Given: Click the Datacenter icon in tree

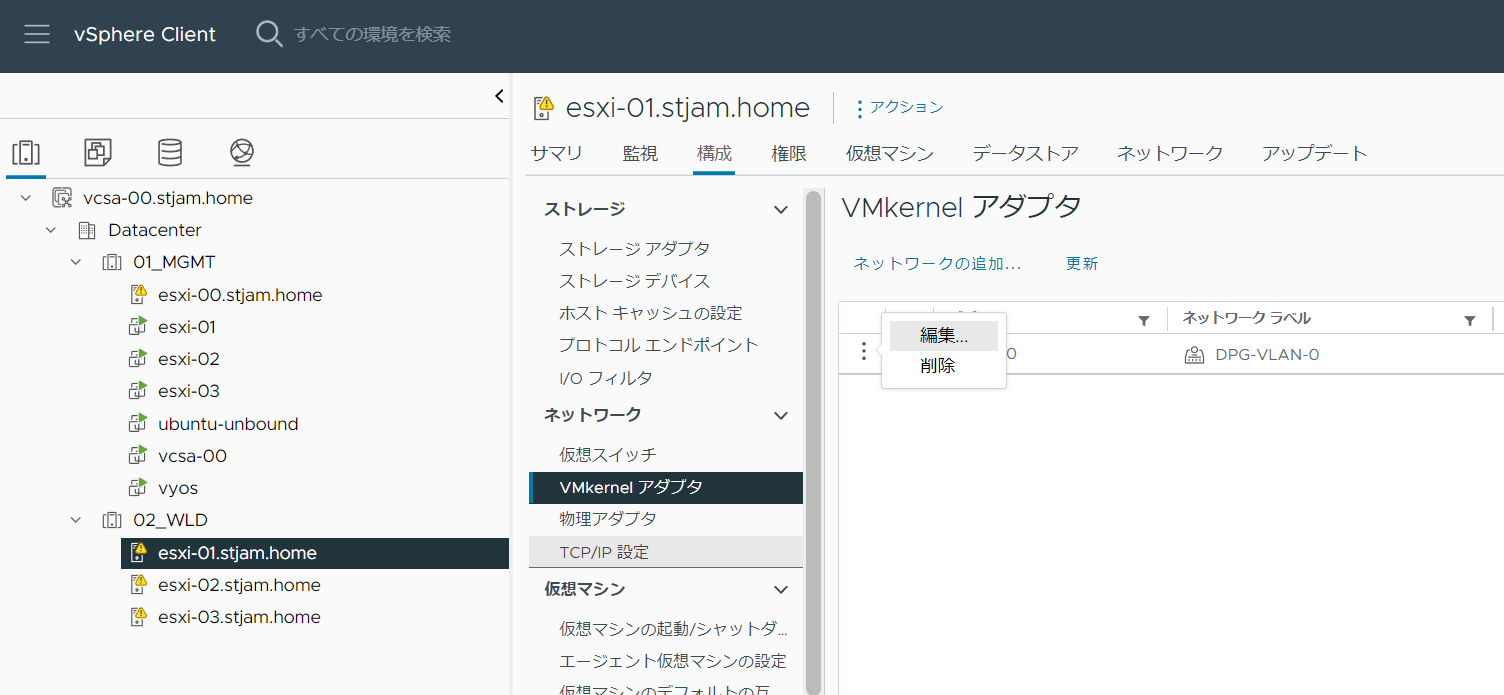Looking at the screenshot, I should (x=87, y=230).
